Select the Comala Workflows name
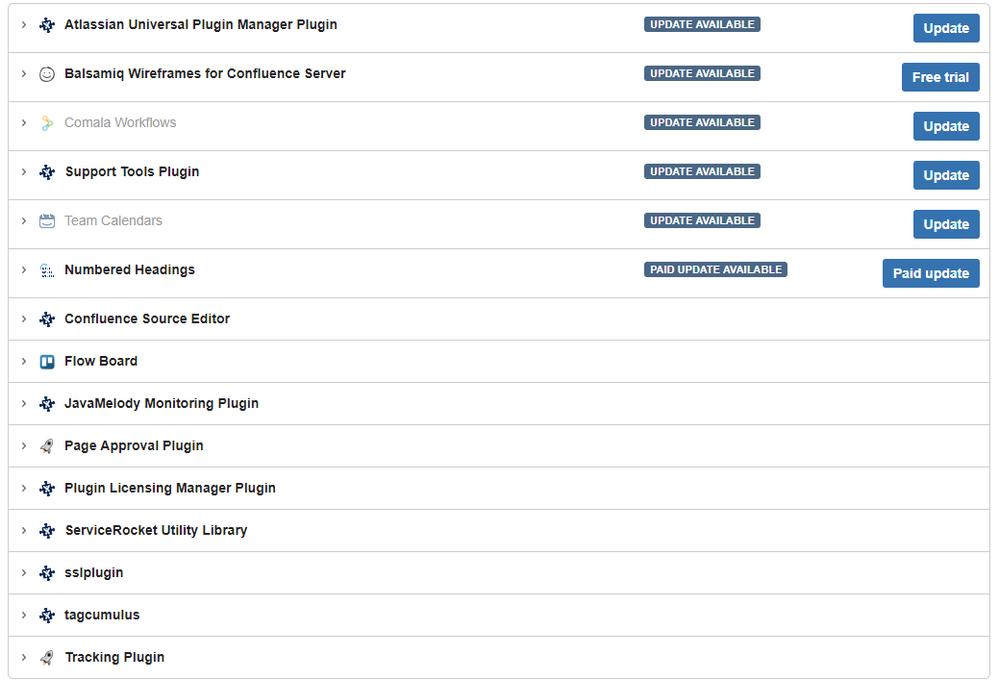The image size is (999, 686). tap(120, 123)
